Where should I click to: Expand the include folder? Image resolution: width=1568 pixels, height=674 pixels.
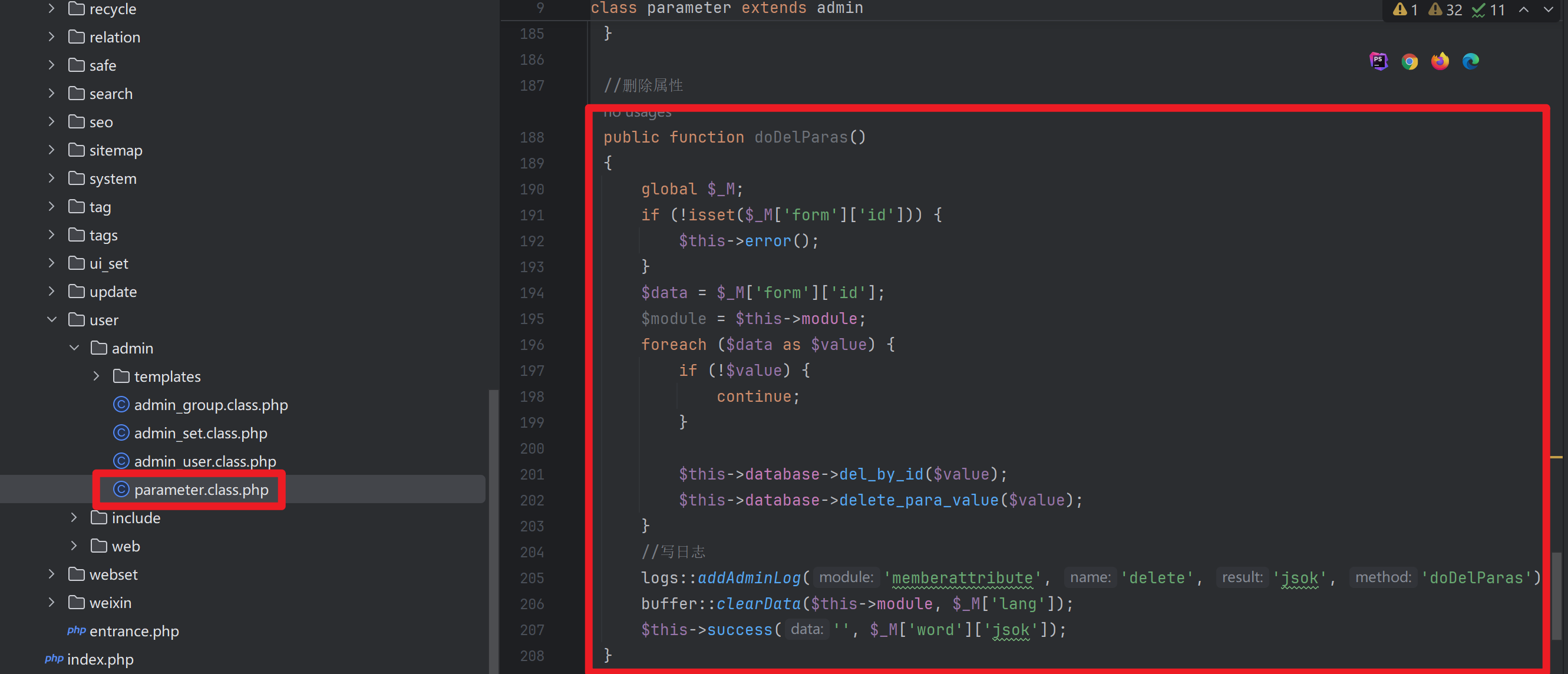point(74,518)
